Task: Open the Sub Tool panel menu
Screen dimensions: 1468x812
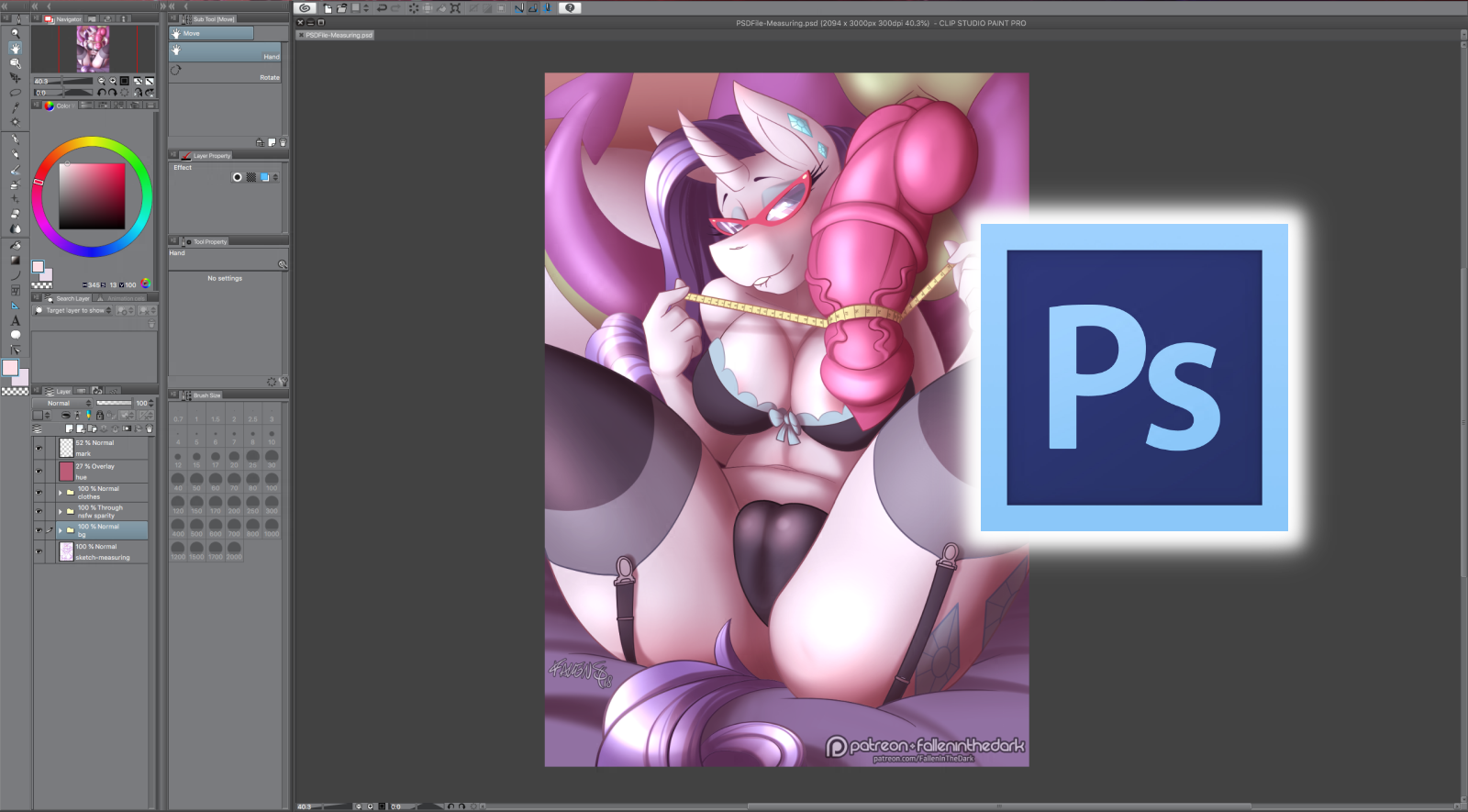Action: click(x=172, y=18)
